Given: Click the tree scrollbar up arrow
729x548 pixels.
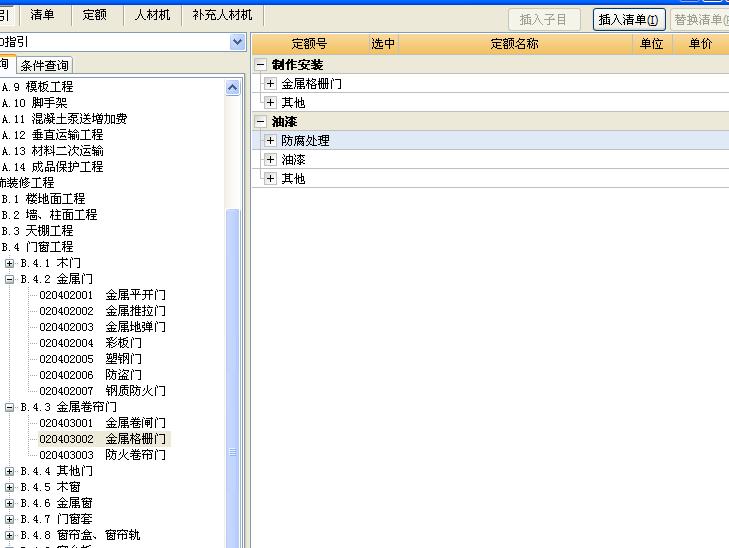Looking at the screenshot, I should [233, 87].
